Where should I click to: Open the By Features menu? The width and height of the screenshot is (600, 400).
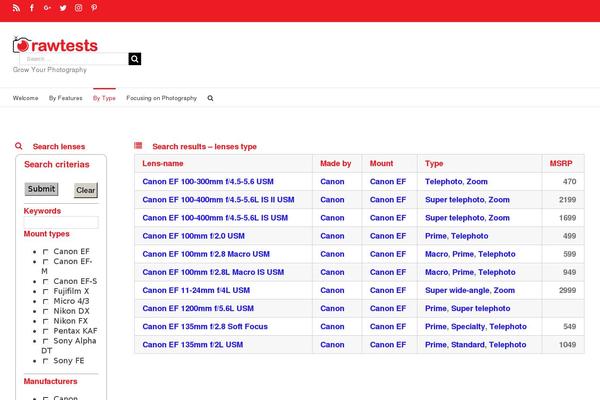[65, 98]
